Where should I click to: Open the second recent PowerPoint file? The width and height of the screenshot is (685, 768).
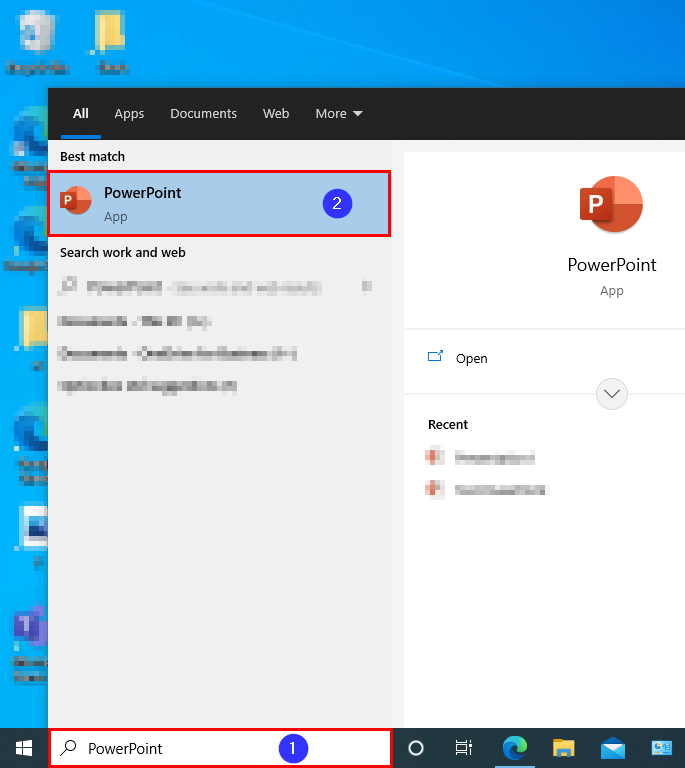click(x=487, y=489)
